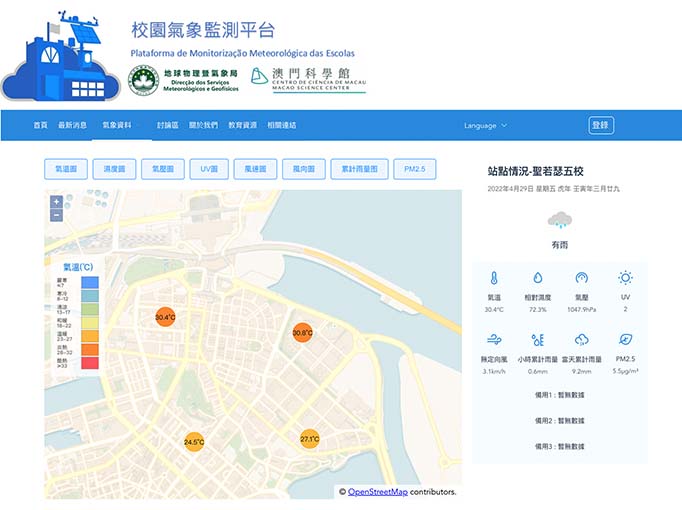682x510 pixels.
Task: Click the red >33 legend color swatch
Action: tap(89, 362)
